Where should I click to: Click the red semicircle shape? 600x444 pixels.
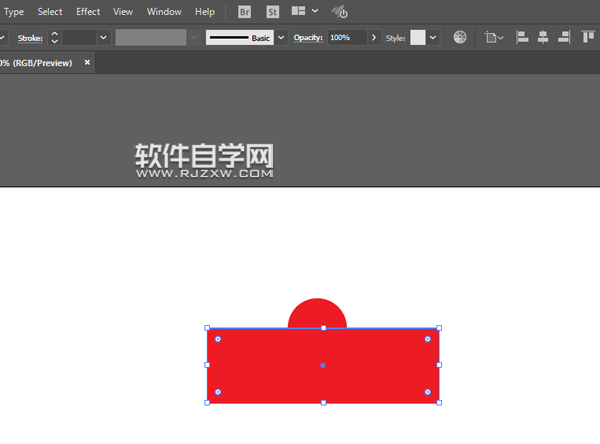coord(317,312)
